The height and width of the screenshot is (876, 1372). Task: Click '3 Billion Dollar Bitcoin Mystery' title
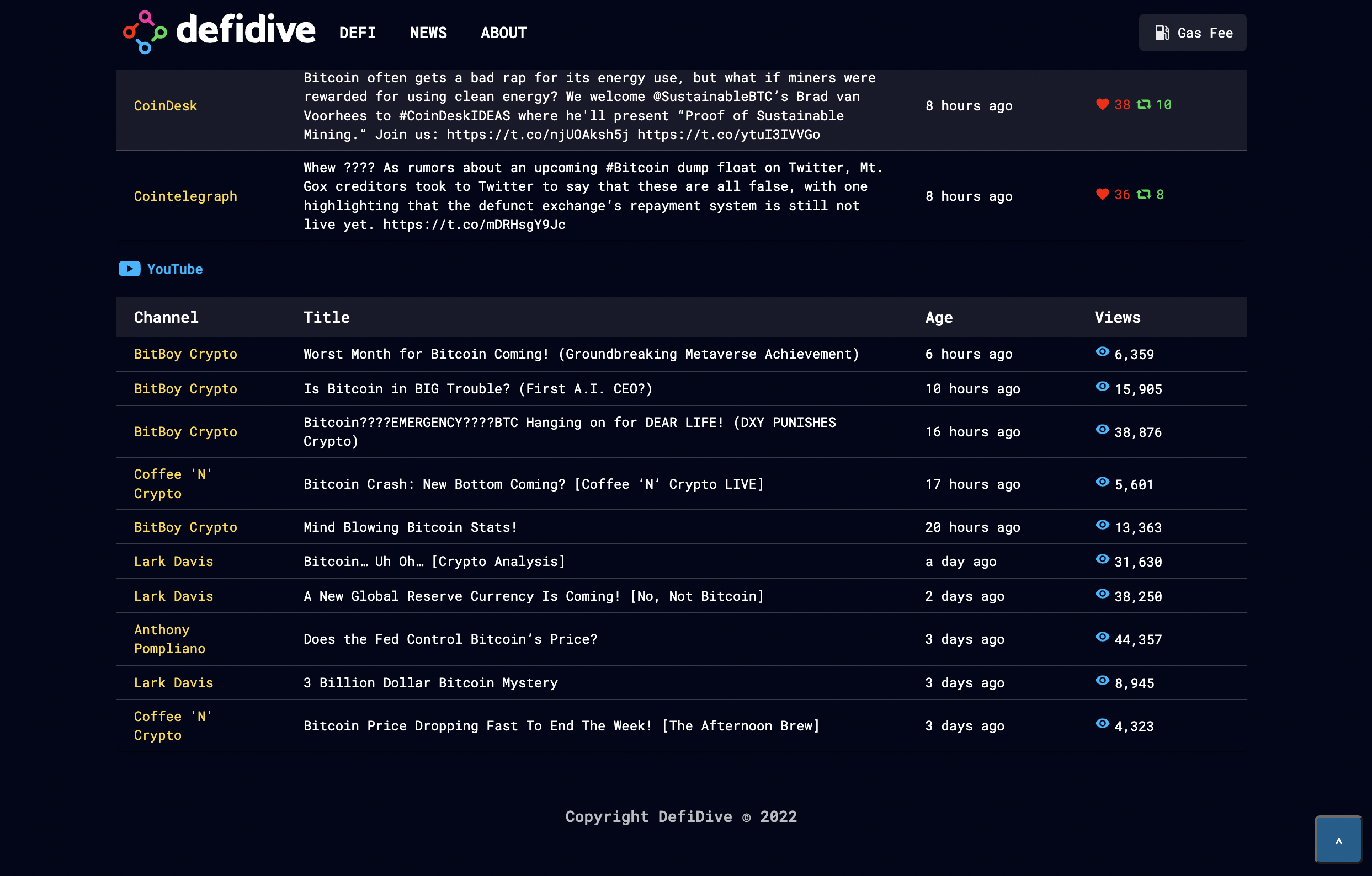point(430,682)
